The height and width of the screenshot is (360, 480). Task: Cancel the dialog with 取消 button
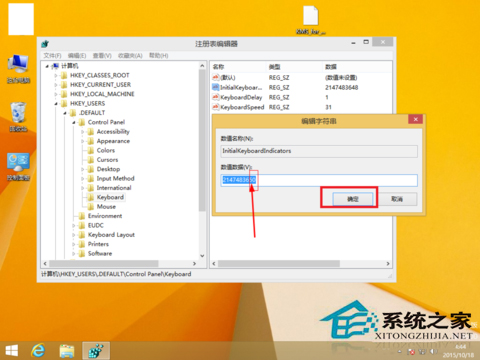(x=397, y=199)
